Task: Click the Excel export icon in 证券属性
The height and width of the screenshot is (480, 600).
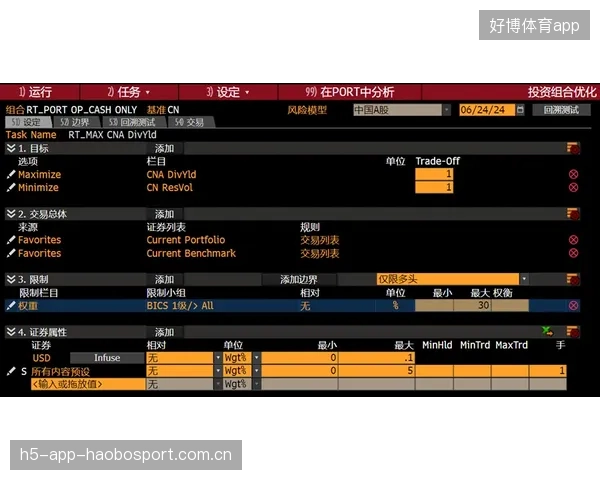Action: [548, 331]
